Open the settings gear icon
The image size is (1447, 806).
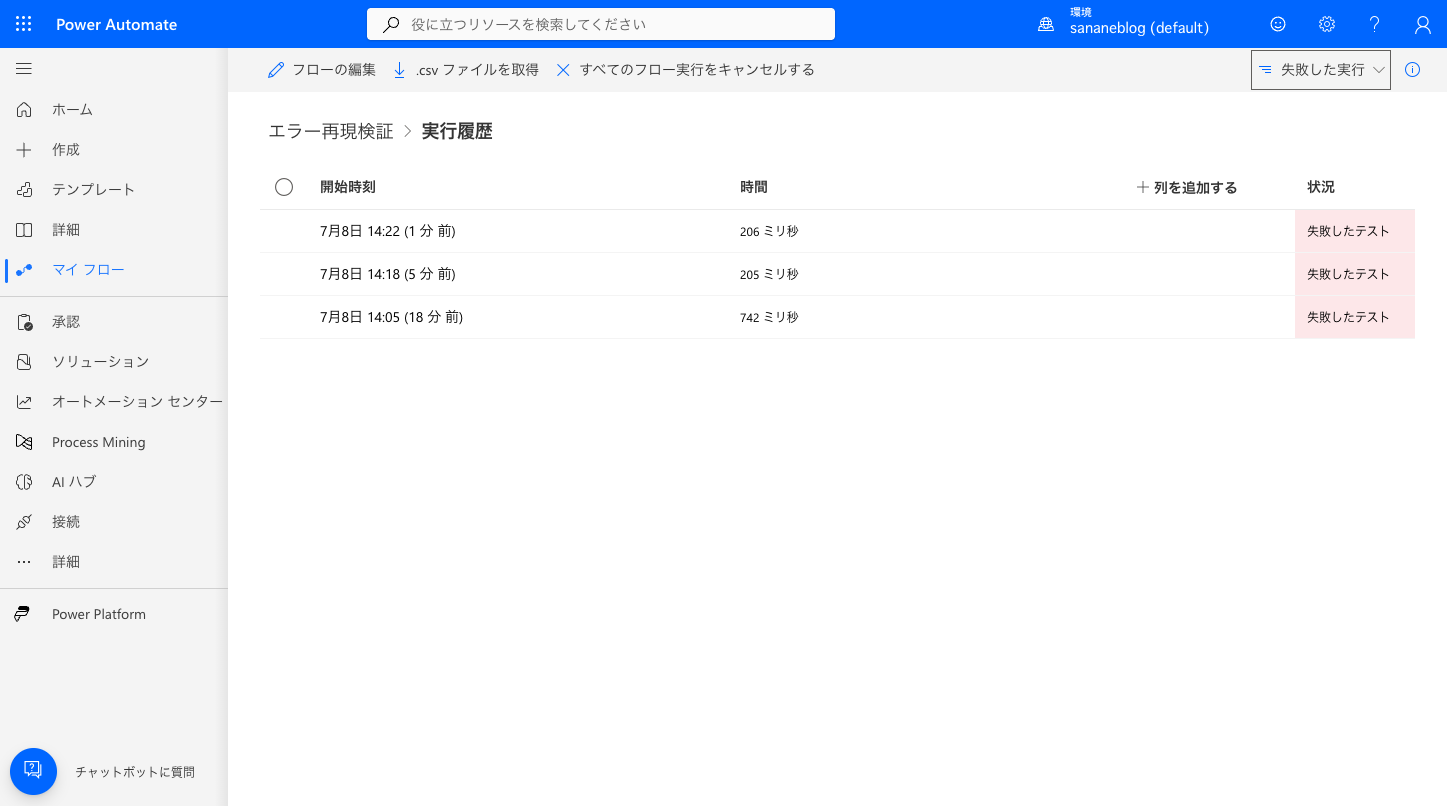[x=1327, y=24]
